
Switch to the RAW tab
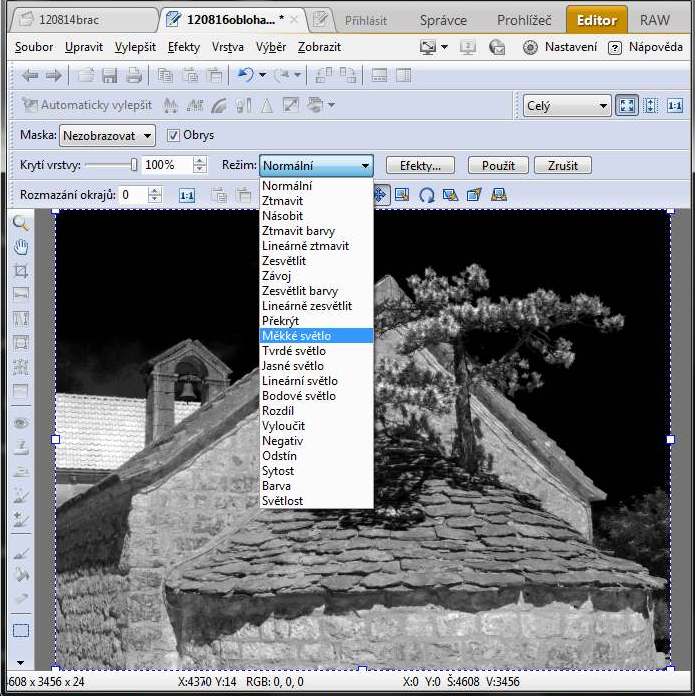point(655,19)
